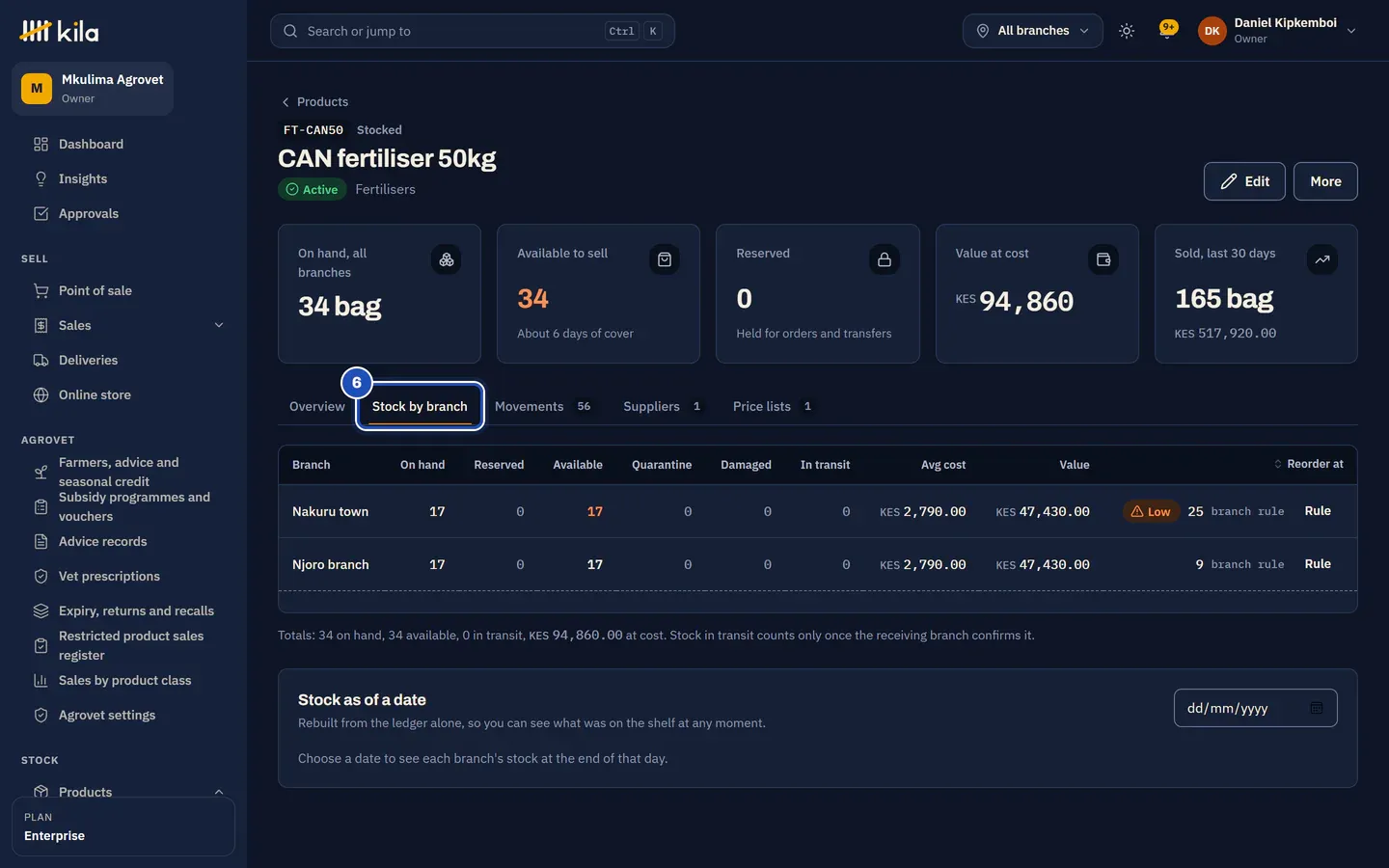Open the Price lists tab
This screenshot has height=868, width=1389.
[773, 407]
